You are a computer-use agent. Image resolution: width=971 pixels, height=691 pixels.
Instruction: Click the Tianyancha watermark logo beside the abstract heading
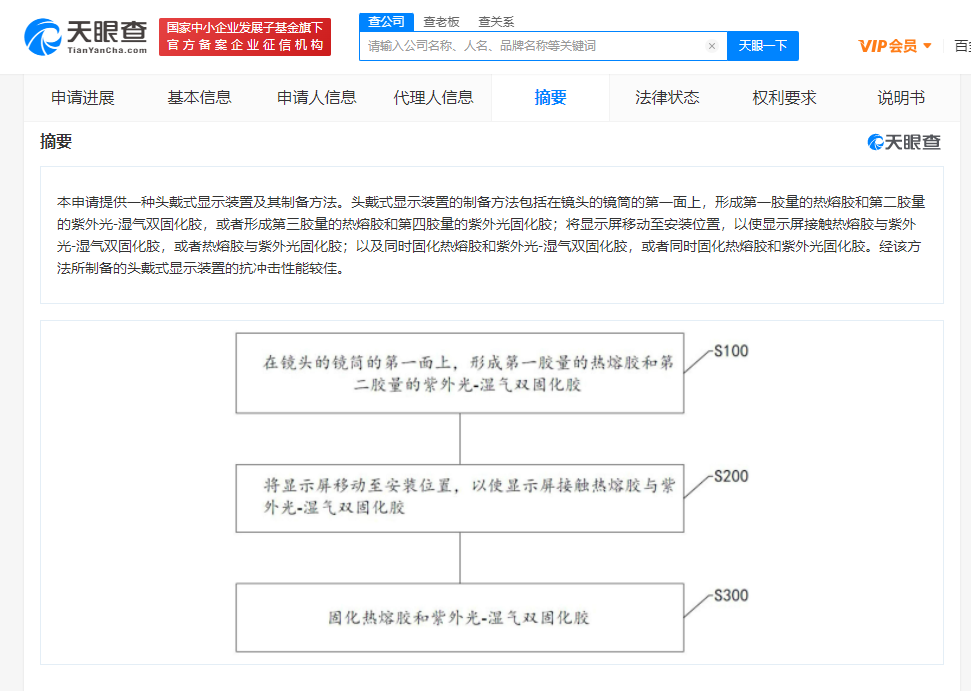[904, 142]
